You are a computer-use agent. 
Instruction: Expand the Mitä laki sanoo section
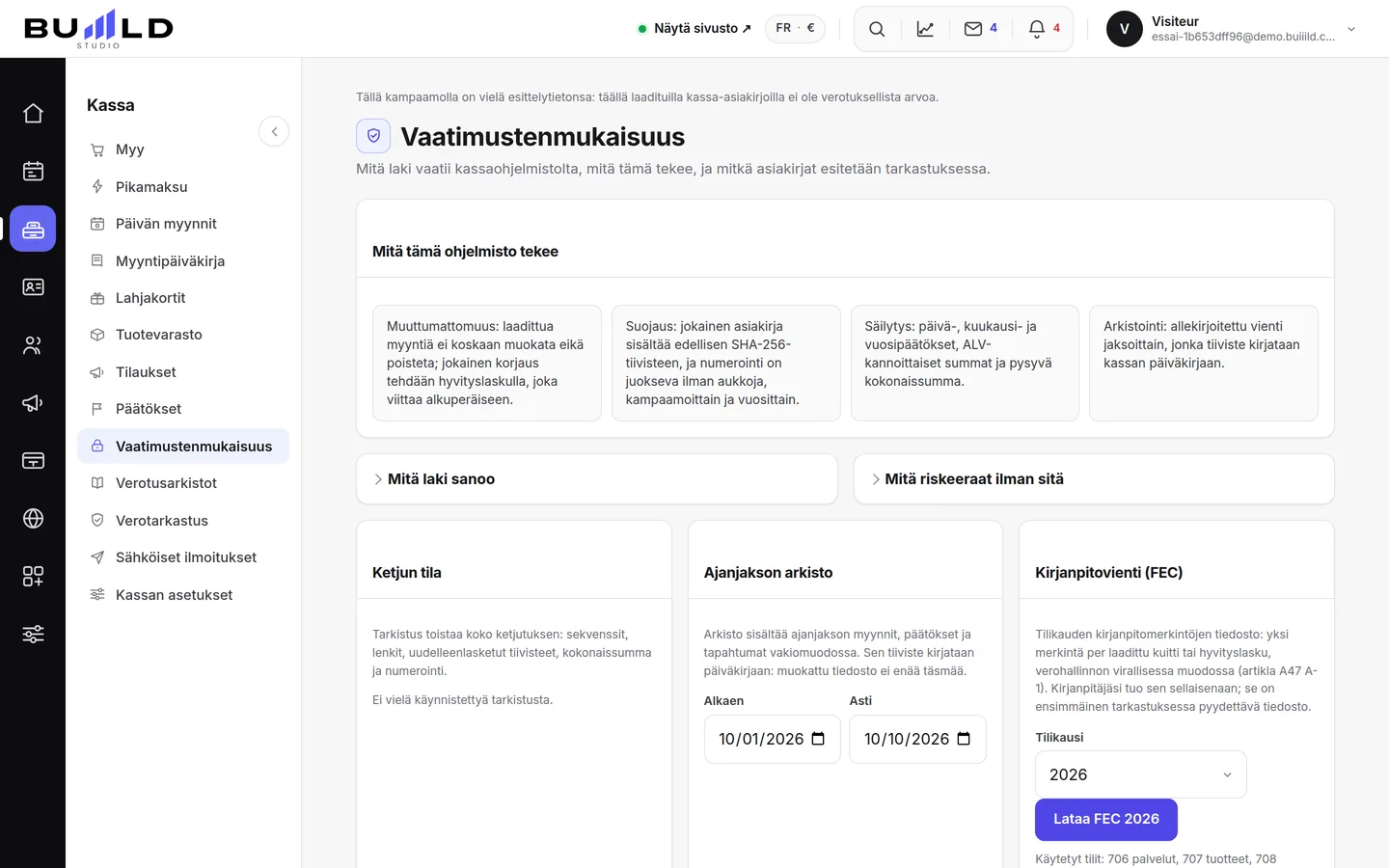597,479
